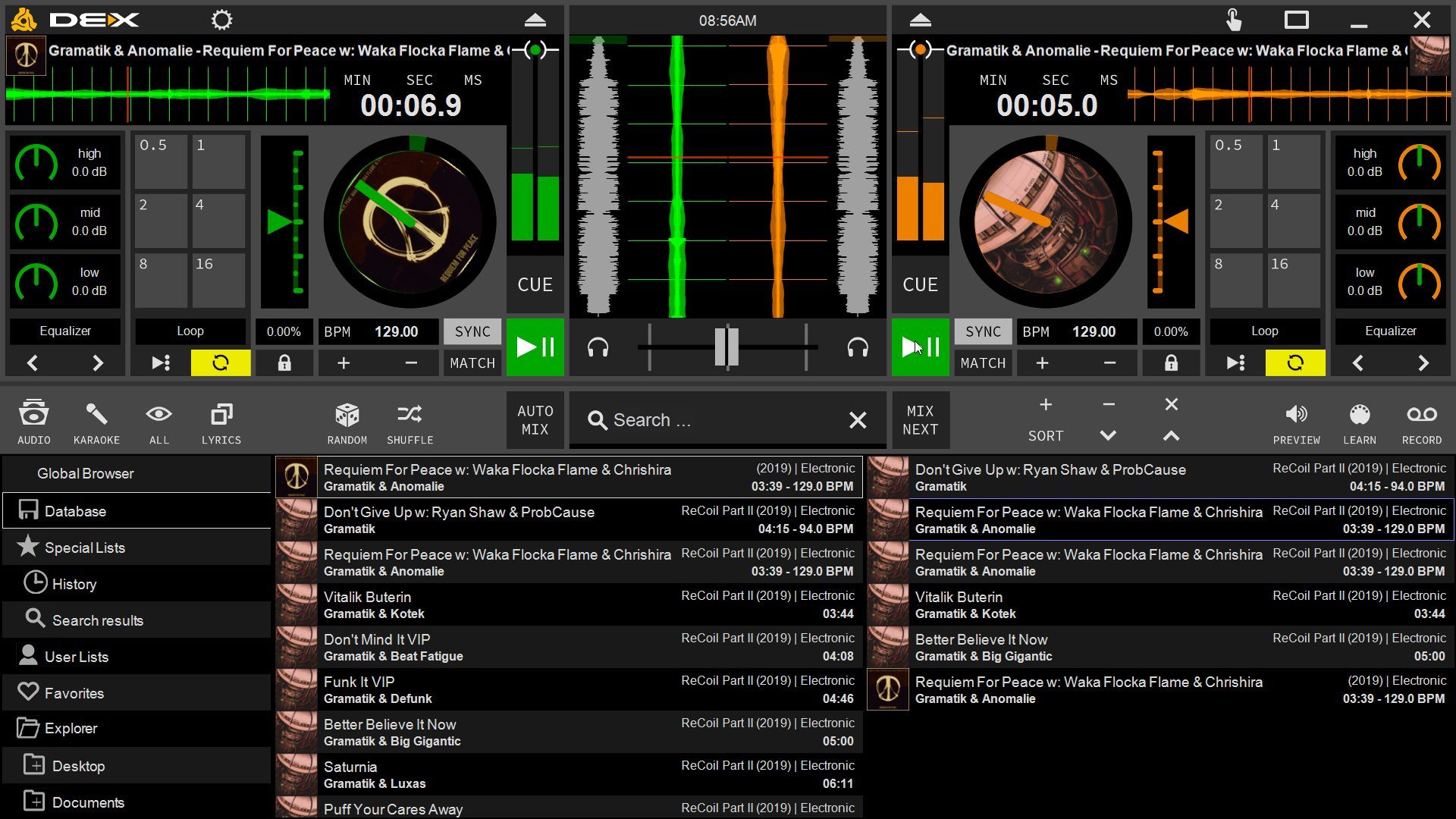This screenshot has height=819, width=1456.
Task: Open Favorites folder
Action: tap(136, 693)
